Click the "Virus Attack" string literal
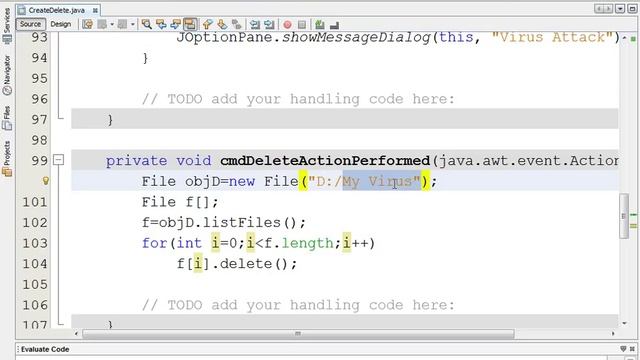 552,38
